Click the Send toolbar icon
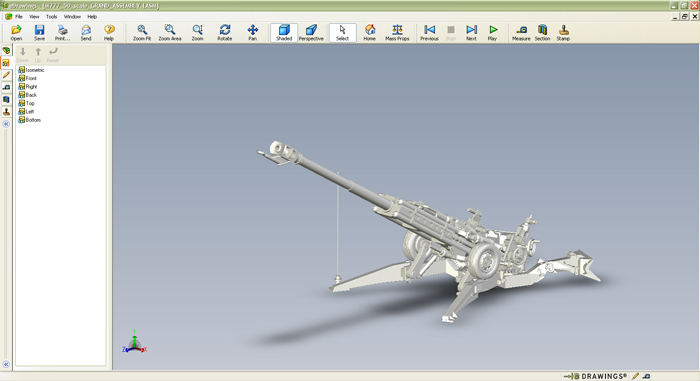Viewport: 700px width, 381px height. [x=86, y=33]
